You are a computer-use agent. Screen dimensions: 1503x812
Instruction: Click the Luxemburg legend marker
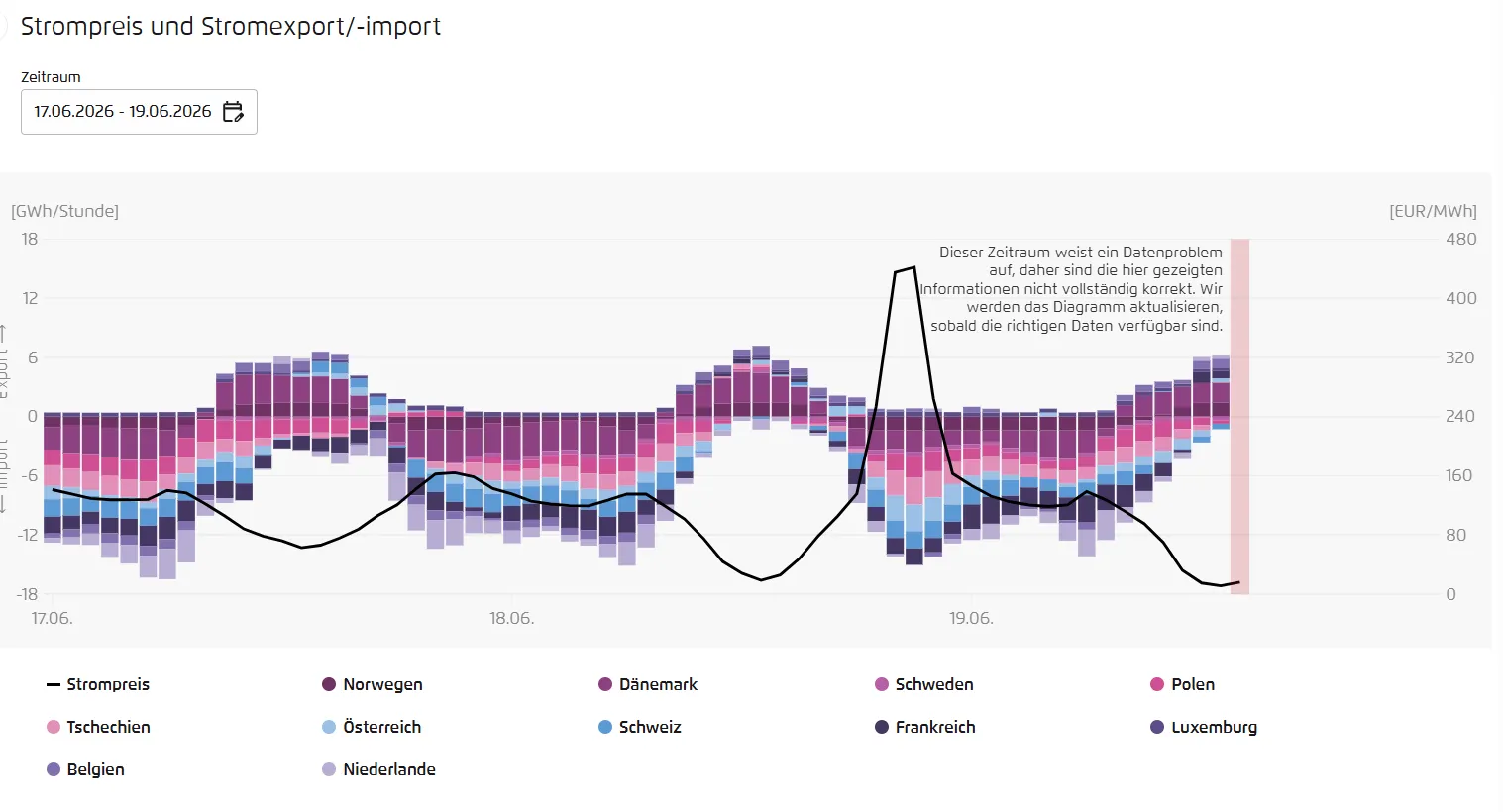[x=1157, y=727]
